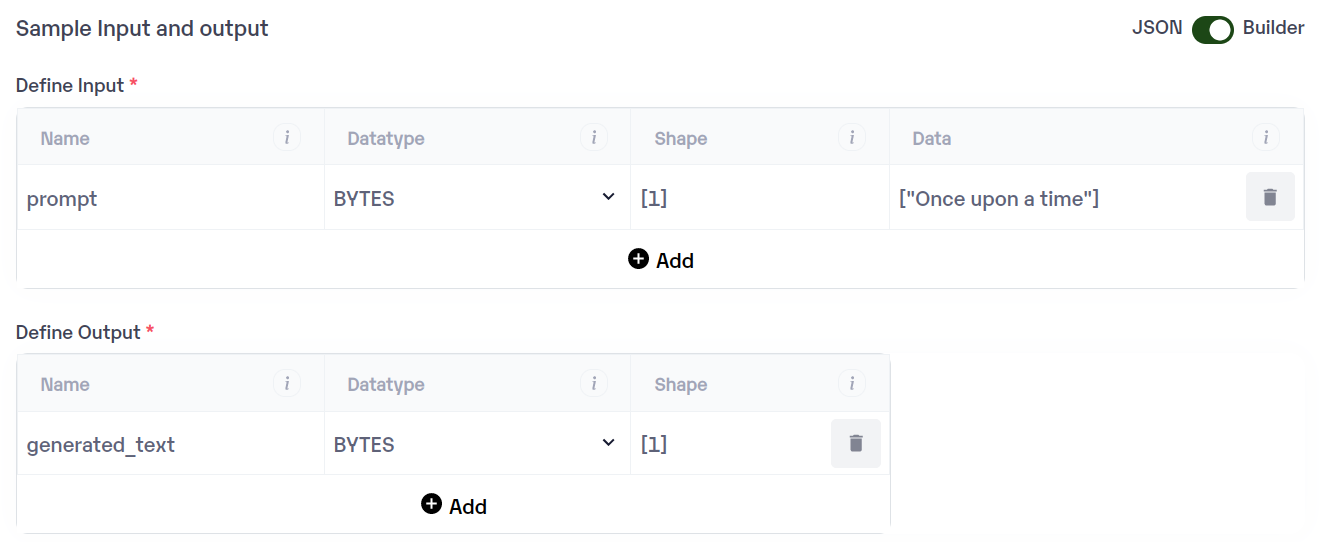
Task: Click info icon beside output Name header
Action: pos(287,384)
